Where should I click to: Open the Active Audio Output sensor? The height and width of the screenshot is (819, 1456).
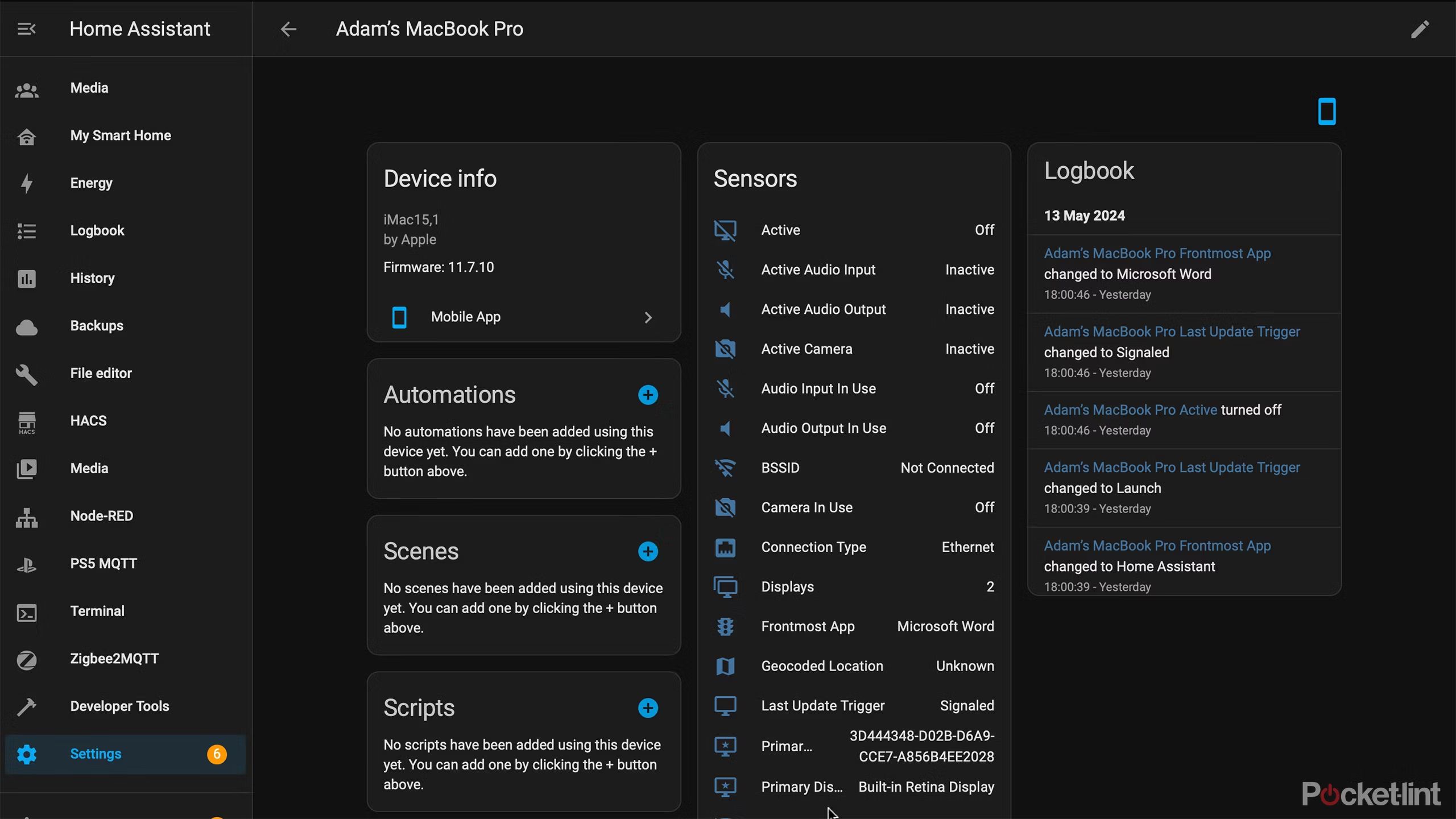[854, 310]
